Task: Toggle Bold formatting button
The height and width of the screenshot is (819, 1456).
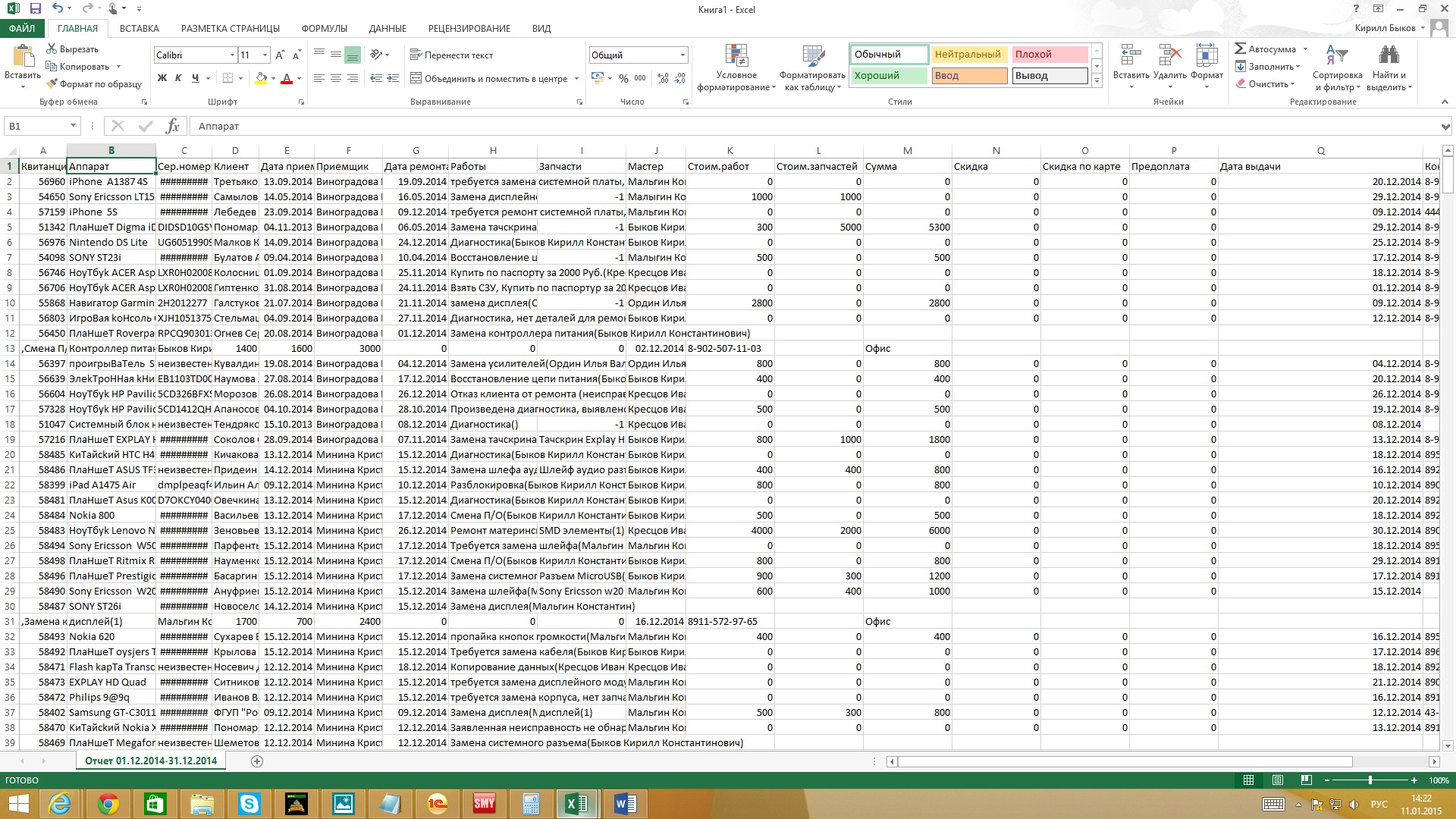Action: tap(162, 78)
